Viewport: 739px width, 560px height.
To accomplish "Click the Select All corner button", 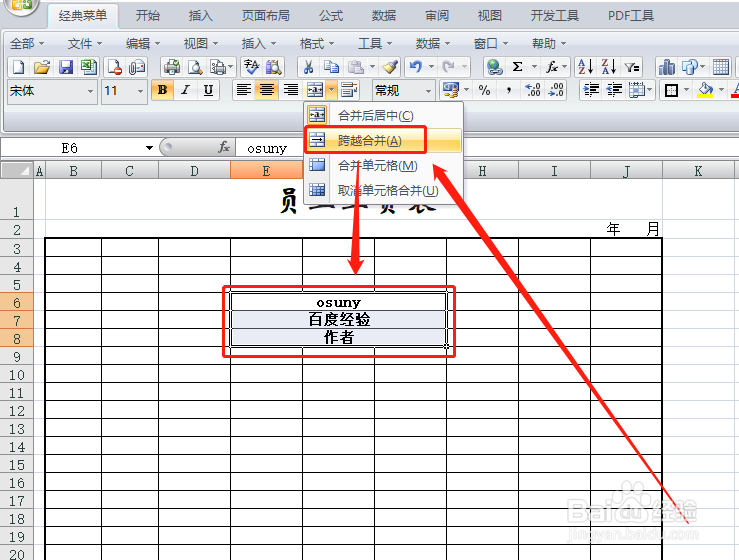I will tap(16, 170).
